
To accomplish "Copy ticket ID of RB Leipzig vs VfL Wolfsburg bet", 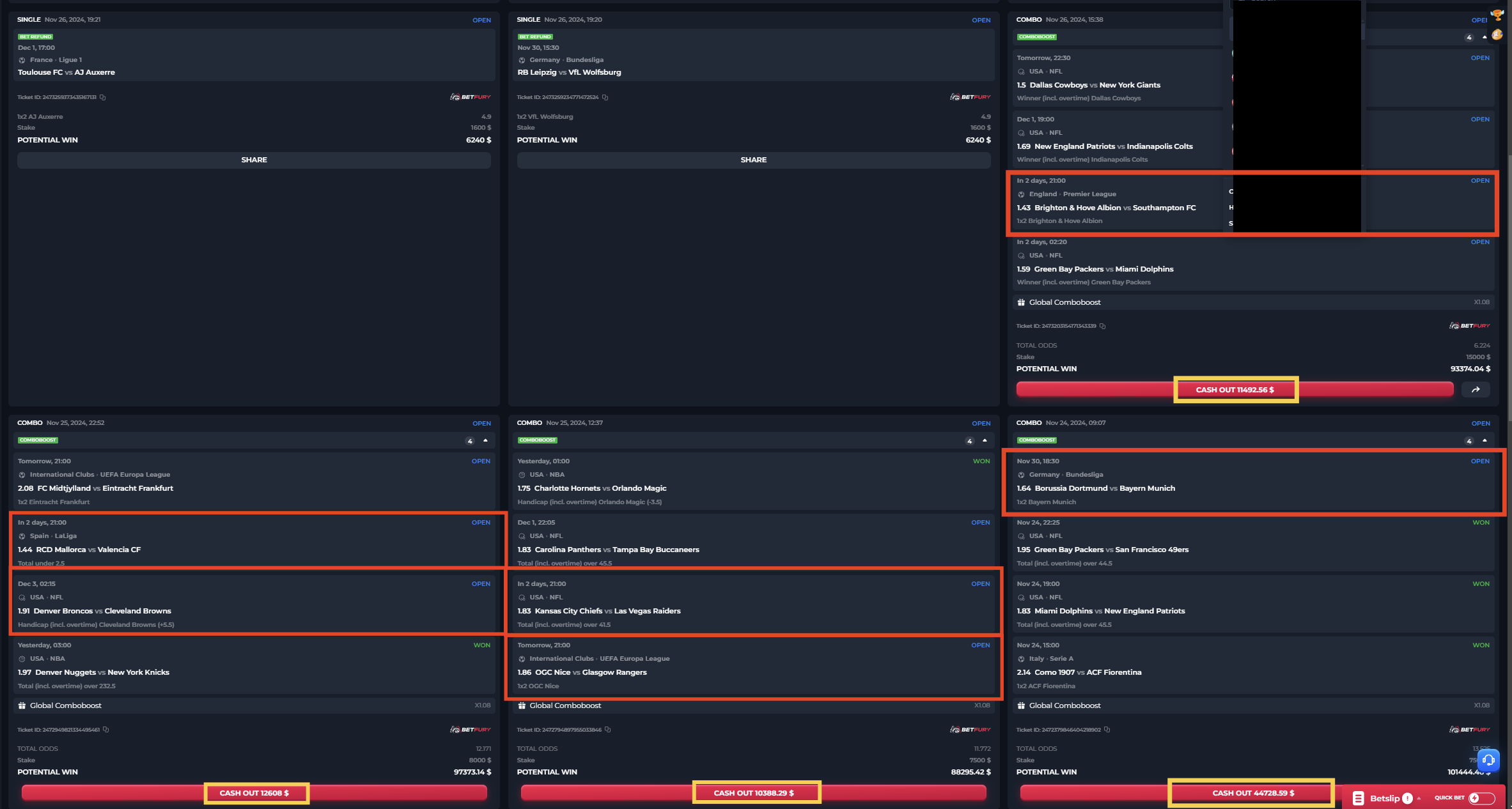I will [x=605, y=97].
